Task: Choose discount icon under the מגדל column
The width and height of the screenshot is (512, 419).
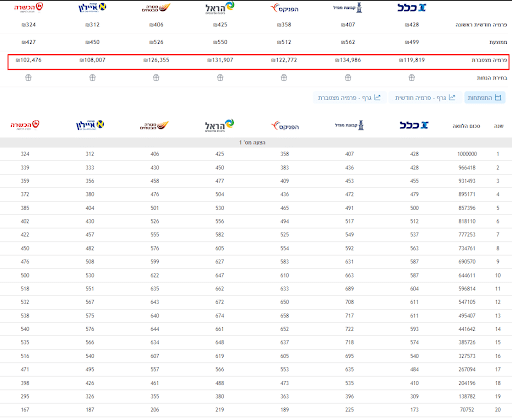Action: (348, 78)
